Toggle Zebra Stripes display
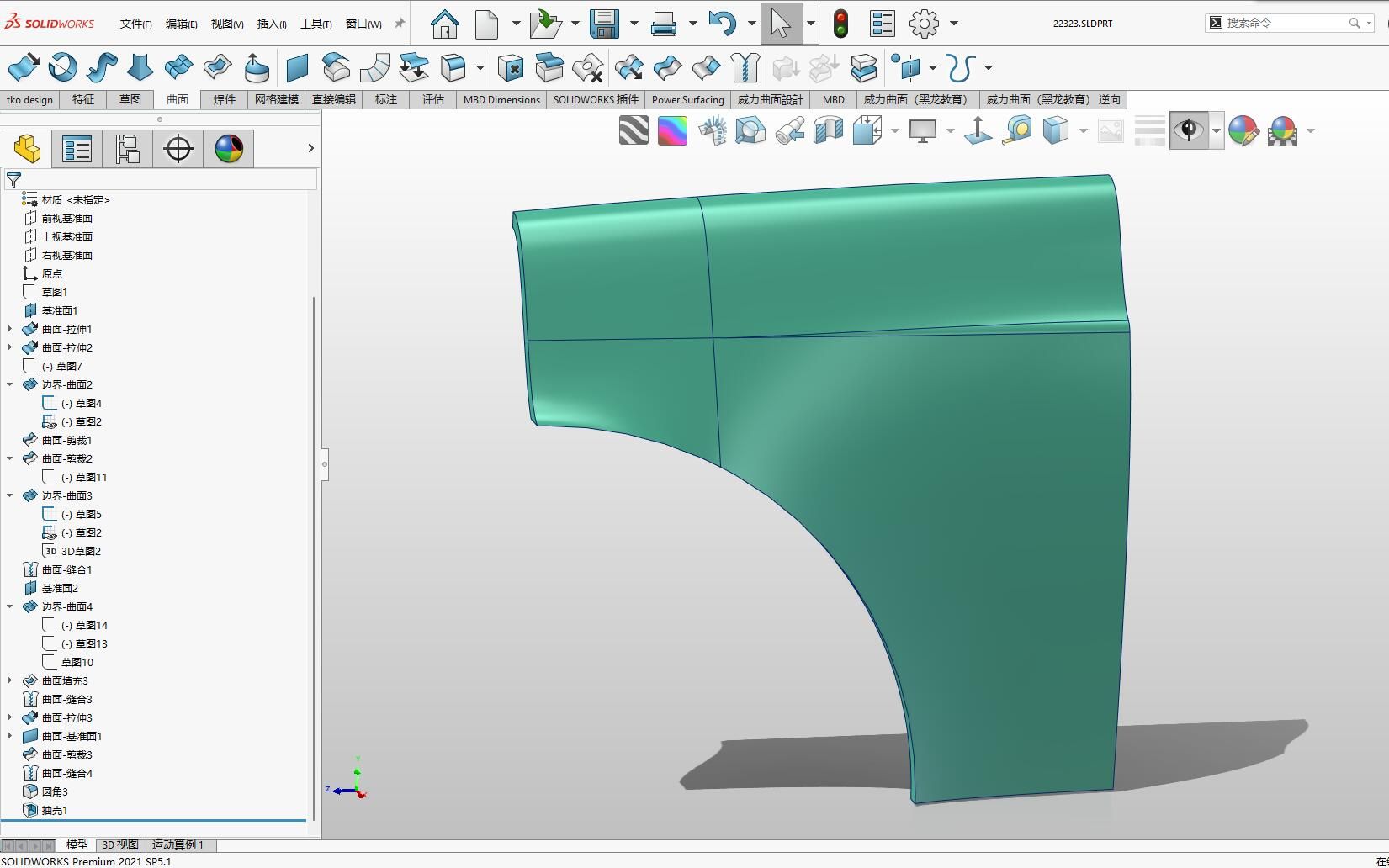The image size is (1389, 868). tap(634, 130)
